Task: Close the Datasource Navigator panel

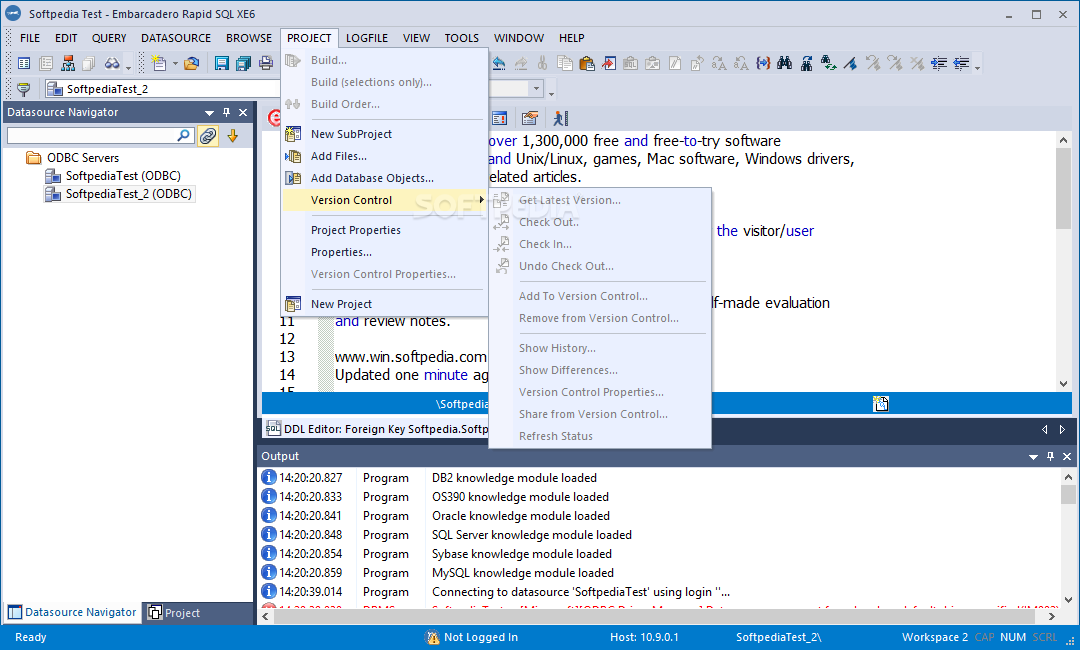Action: point(243,112)
